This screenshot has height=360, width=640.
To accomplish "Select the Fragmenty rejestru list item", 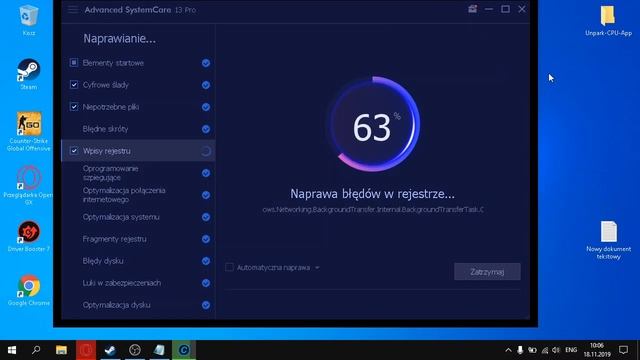I will (x=138, y=239).
